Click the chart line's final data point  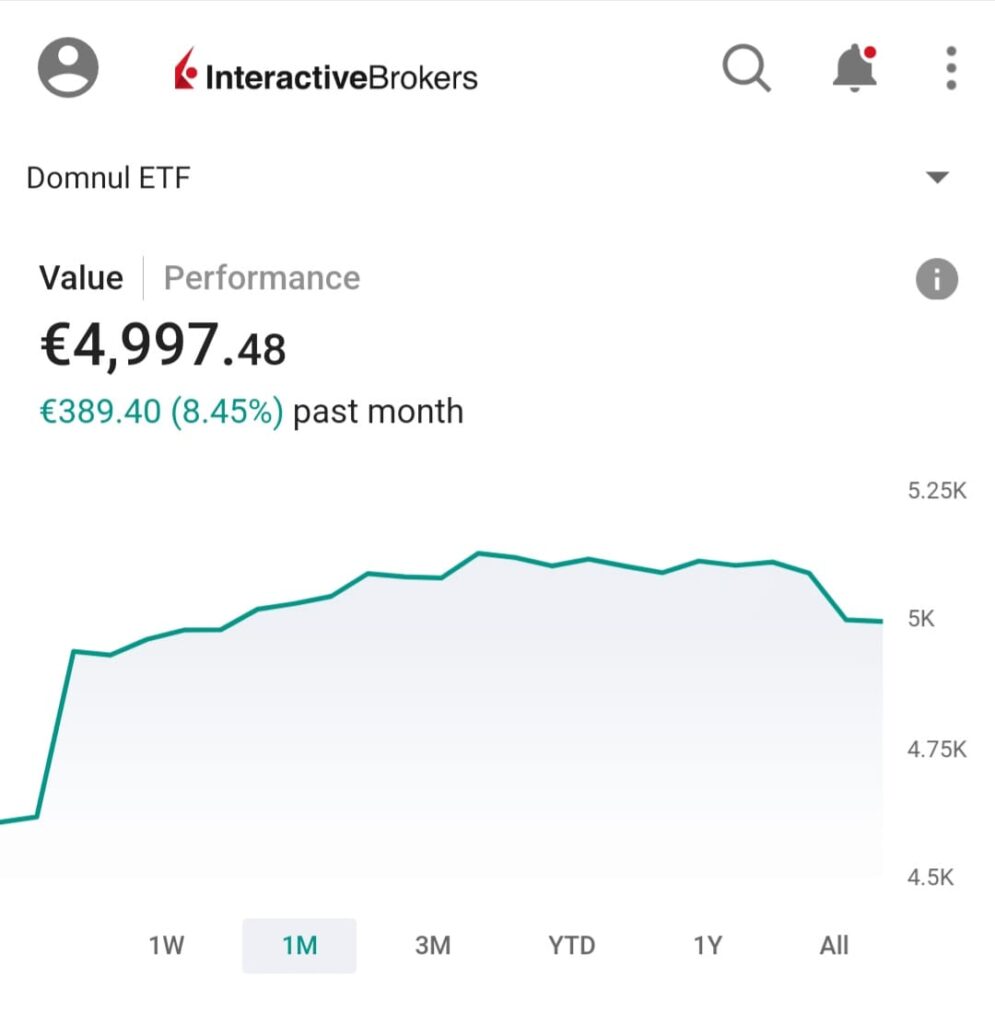click(881, 621)
